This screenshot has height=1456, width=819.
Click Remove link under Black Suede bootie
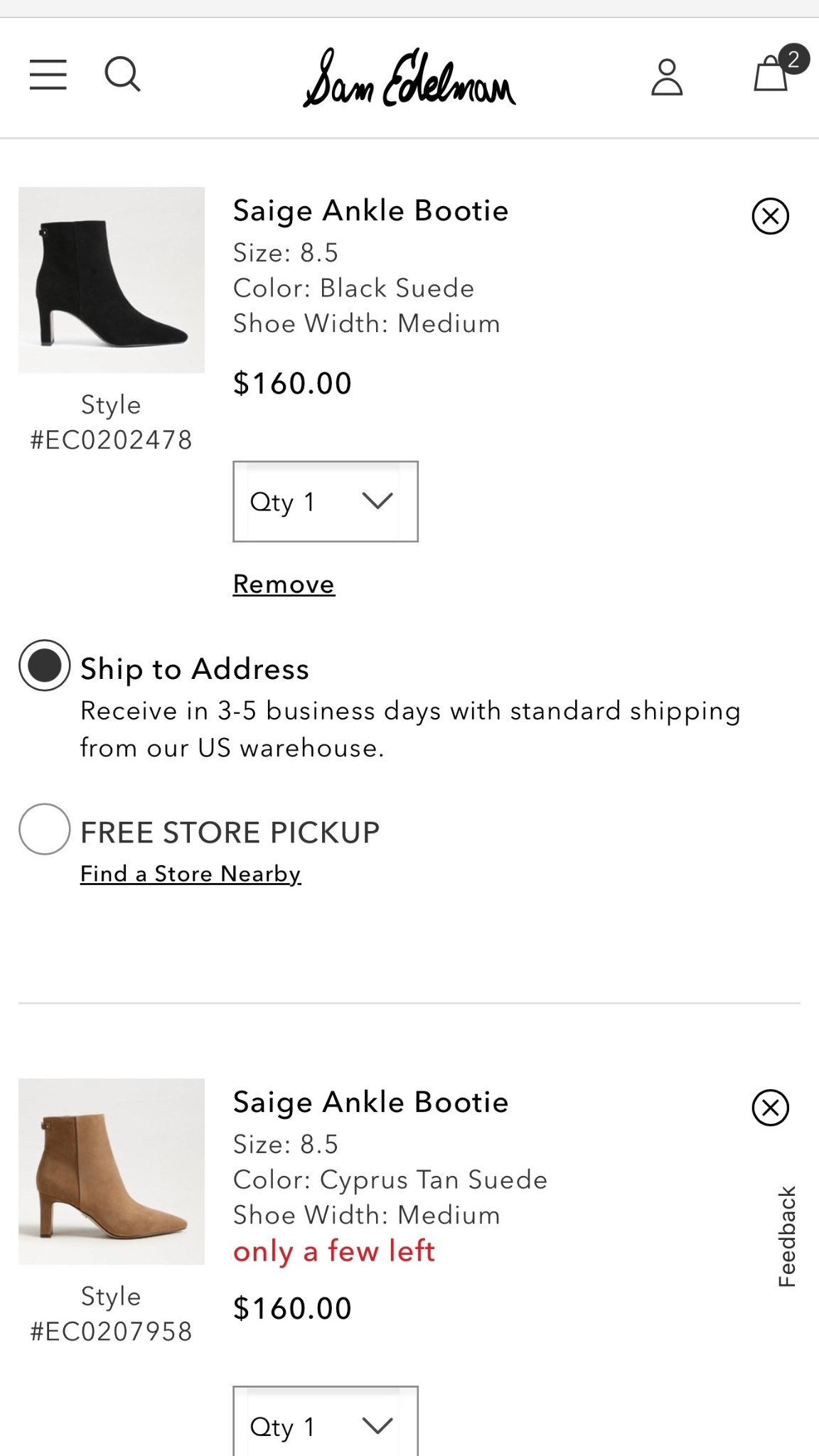tap(284, 584)
